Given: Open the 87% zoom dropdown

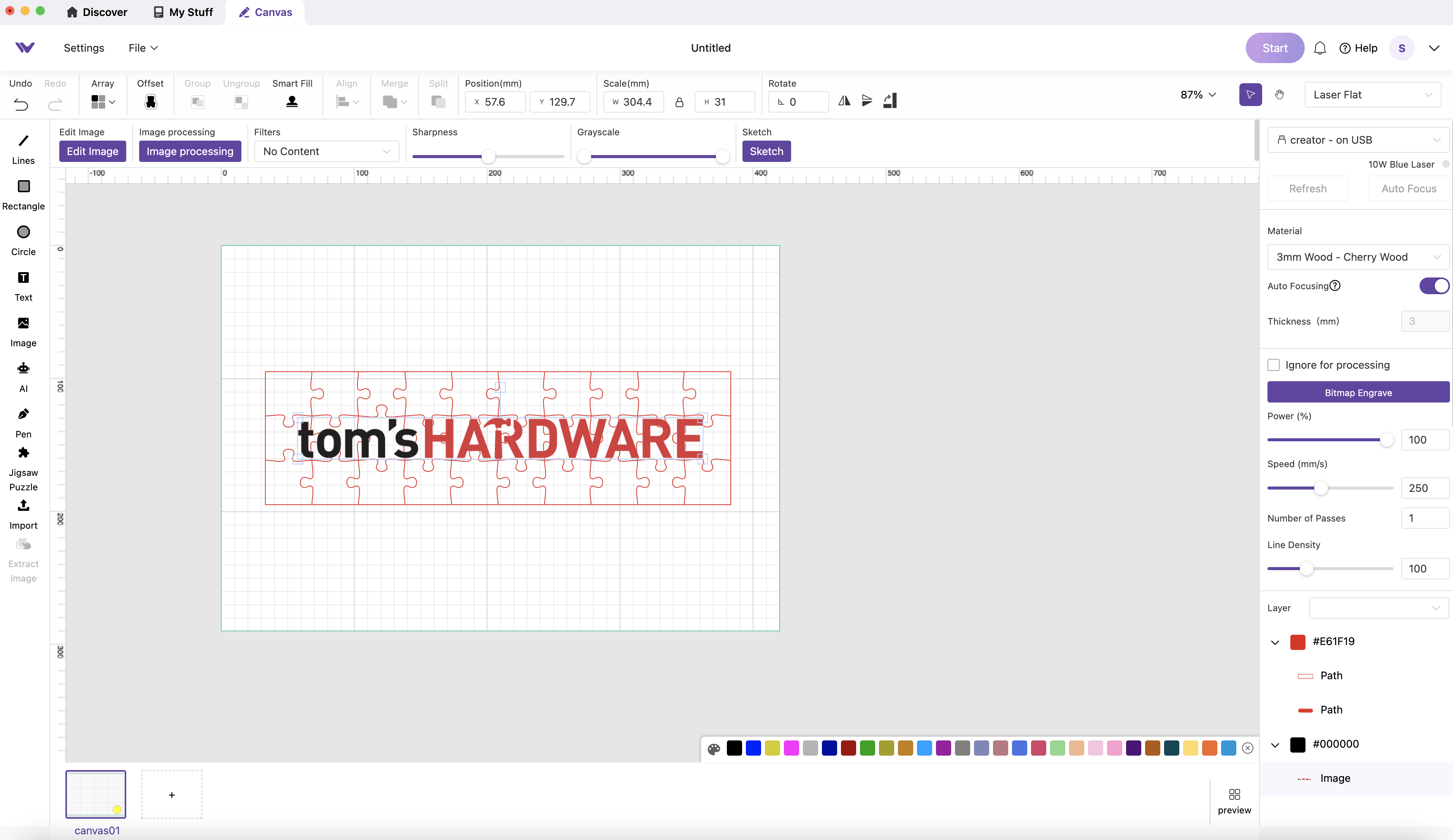Looking at the screenshot, I should tap(1198, 95).
